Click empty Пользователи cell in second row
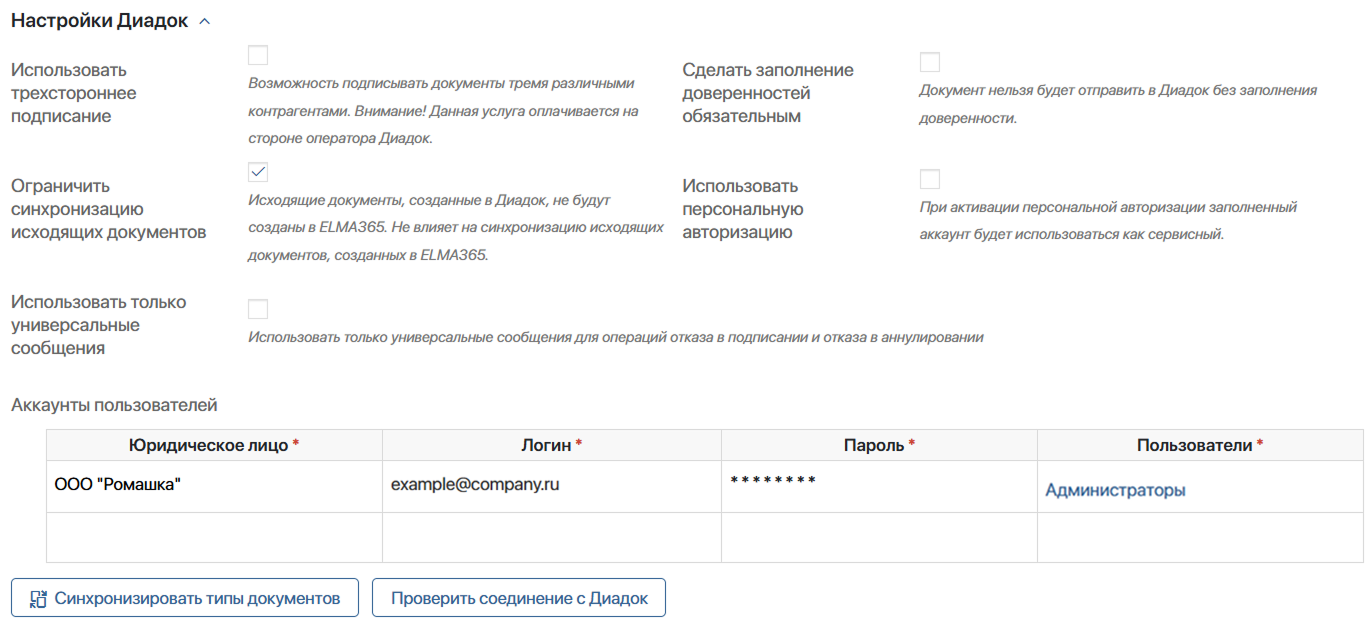The width and height of the screenshot is (1368, 623). 1200,538
